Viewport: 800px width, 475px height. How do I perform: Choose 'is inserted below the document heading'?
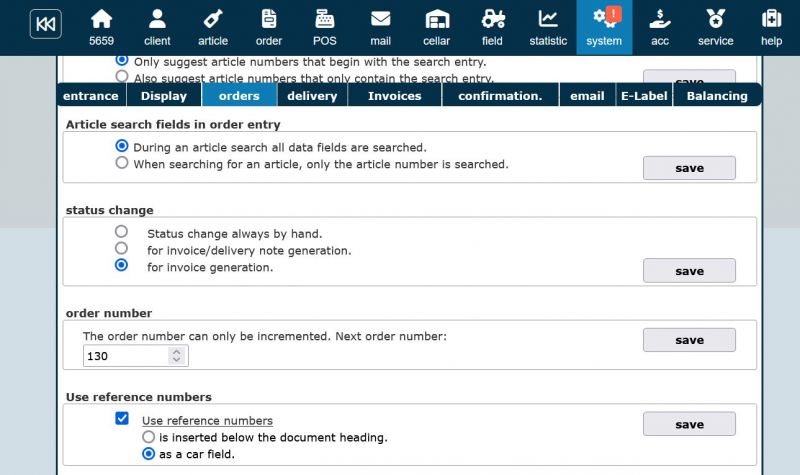[149, 437]
